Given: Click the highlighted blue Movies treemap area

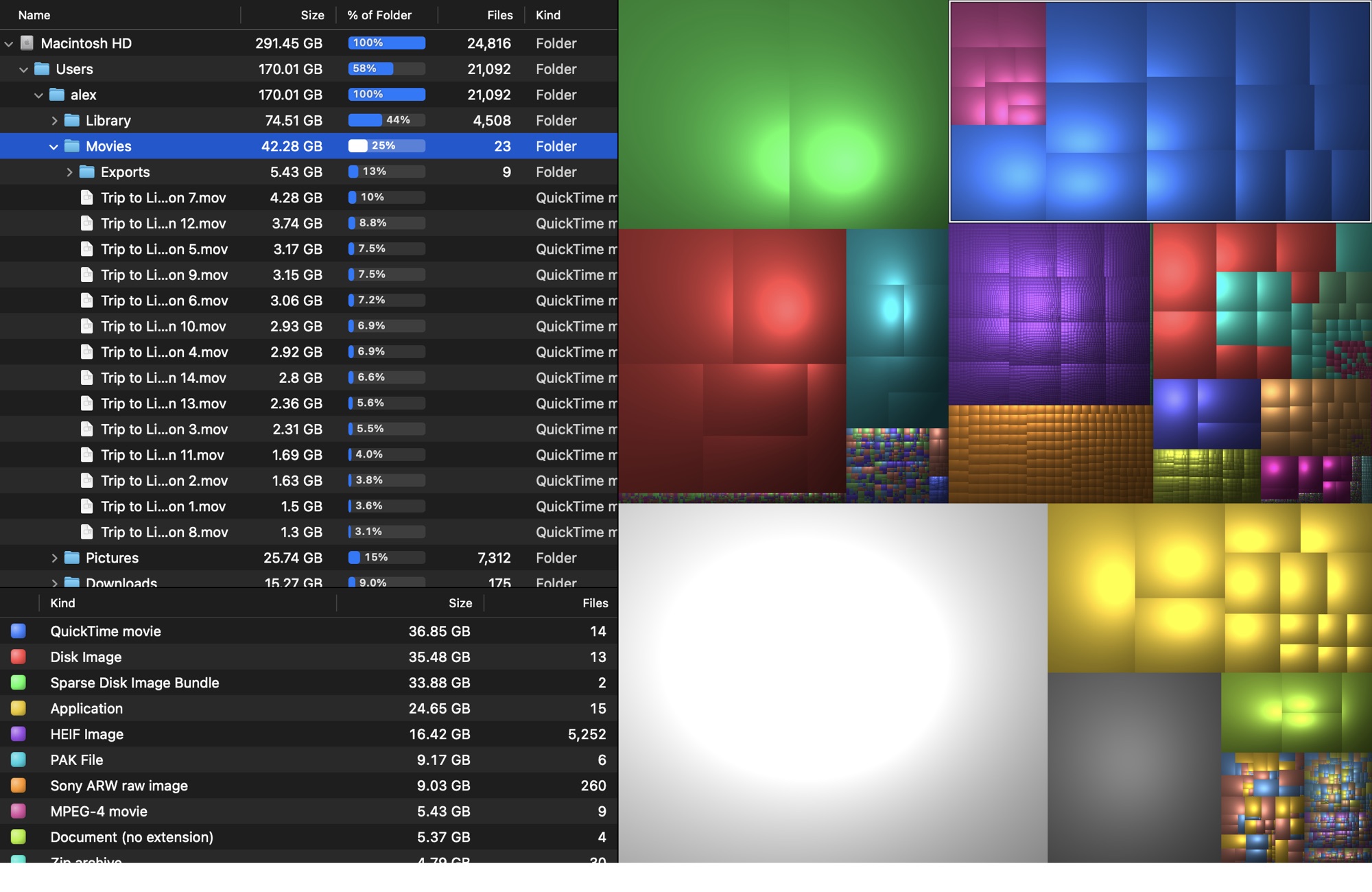Looking at the screenshot, I should (1160, 111).
